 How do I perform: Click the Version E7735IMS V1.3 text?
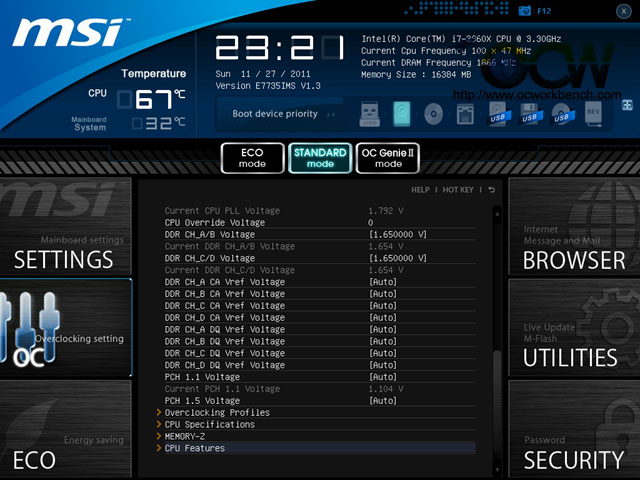(268, 86)
